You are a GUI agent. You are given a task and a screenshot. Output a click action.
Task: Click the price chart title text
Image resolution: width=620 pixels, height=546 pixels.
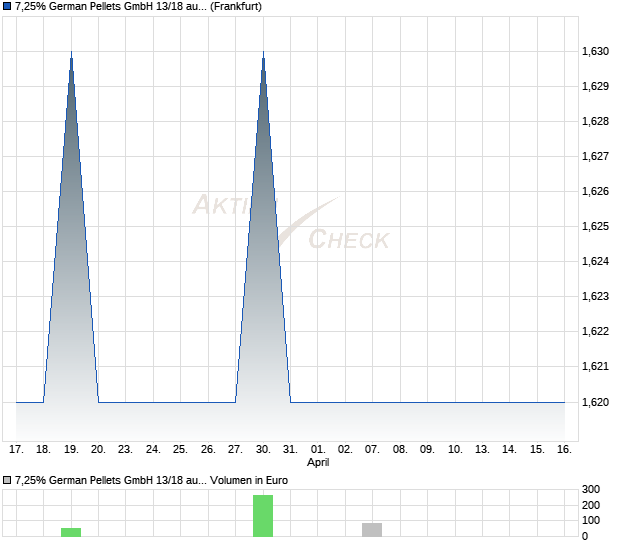tap(138, 6)
